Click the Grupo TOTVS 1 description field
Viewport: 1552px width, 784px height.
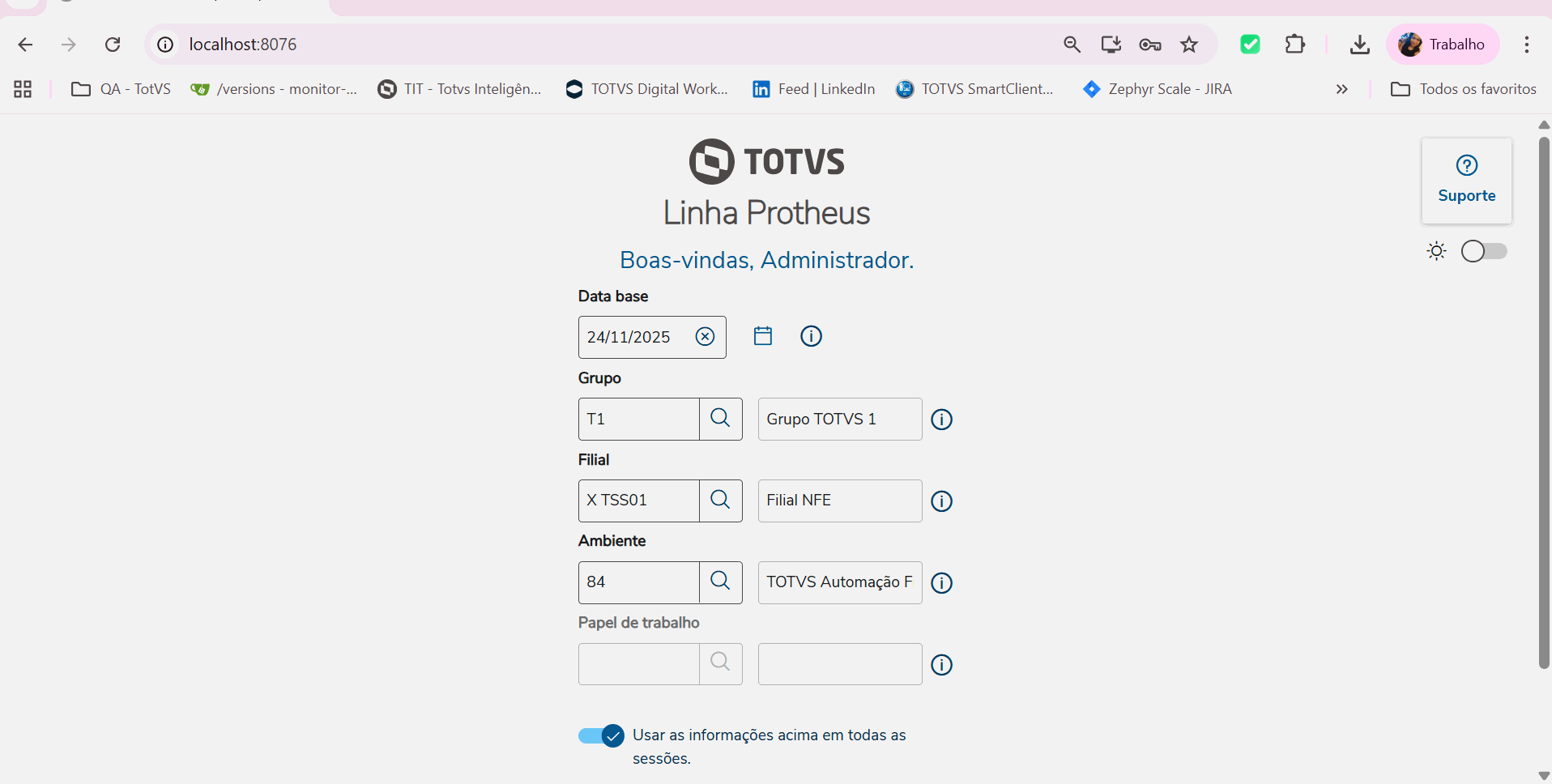[x=840, y=419]
